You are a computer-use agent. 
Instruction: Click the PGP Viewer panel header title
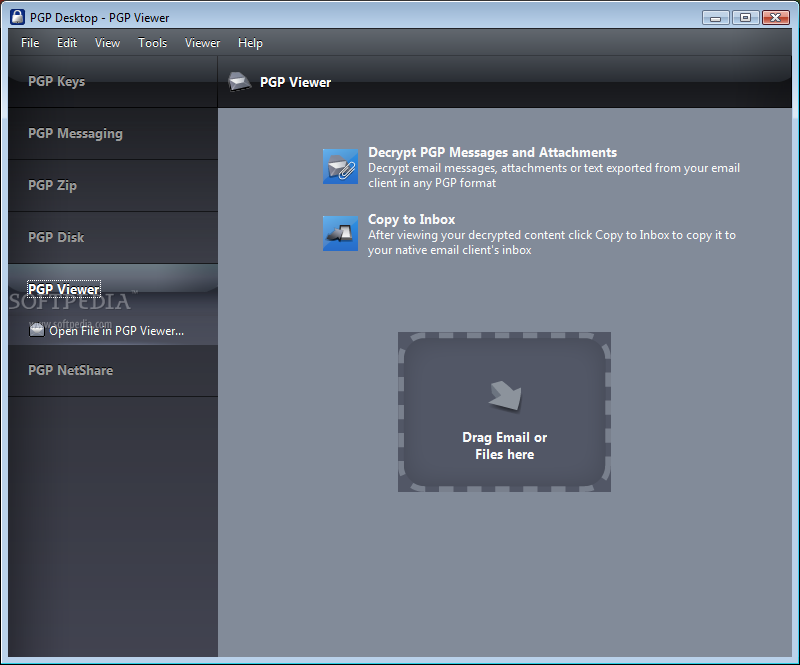point(295,82)
